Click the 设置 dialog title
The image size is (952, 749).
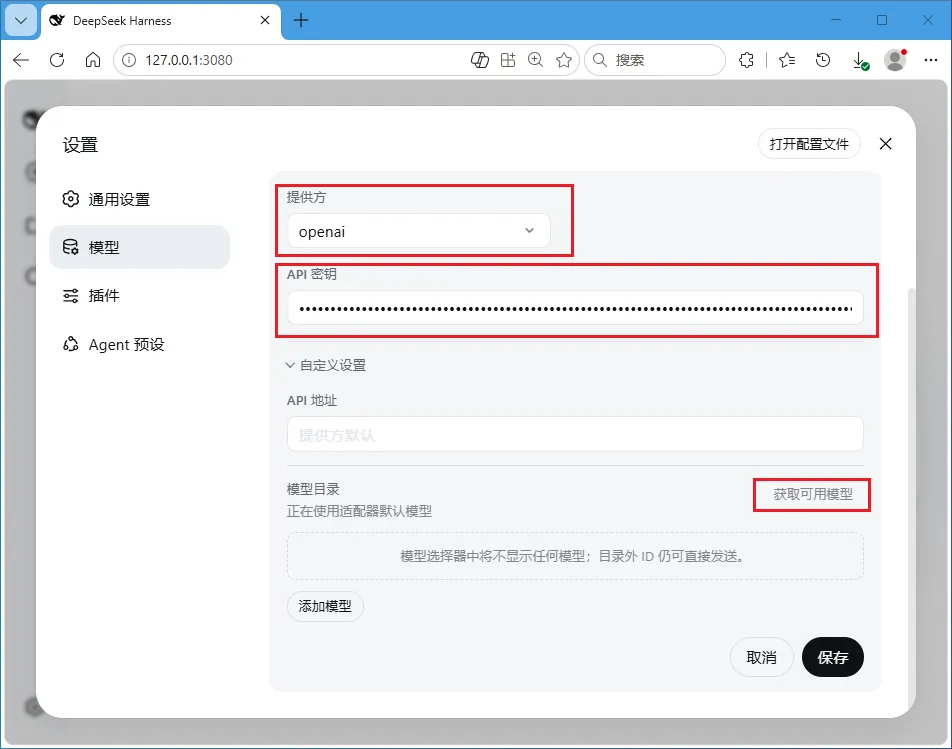pyautogui.click(x=80, y=145)
